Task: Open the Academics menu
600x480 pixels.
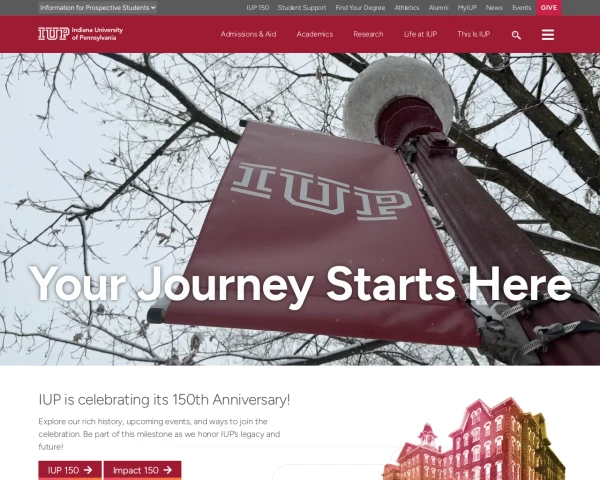Action: 315,34
